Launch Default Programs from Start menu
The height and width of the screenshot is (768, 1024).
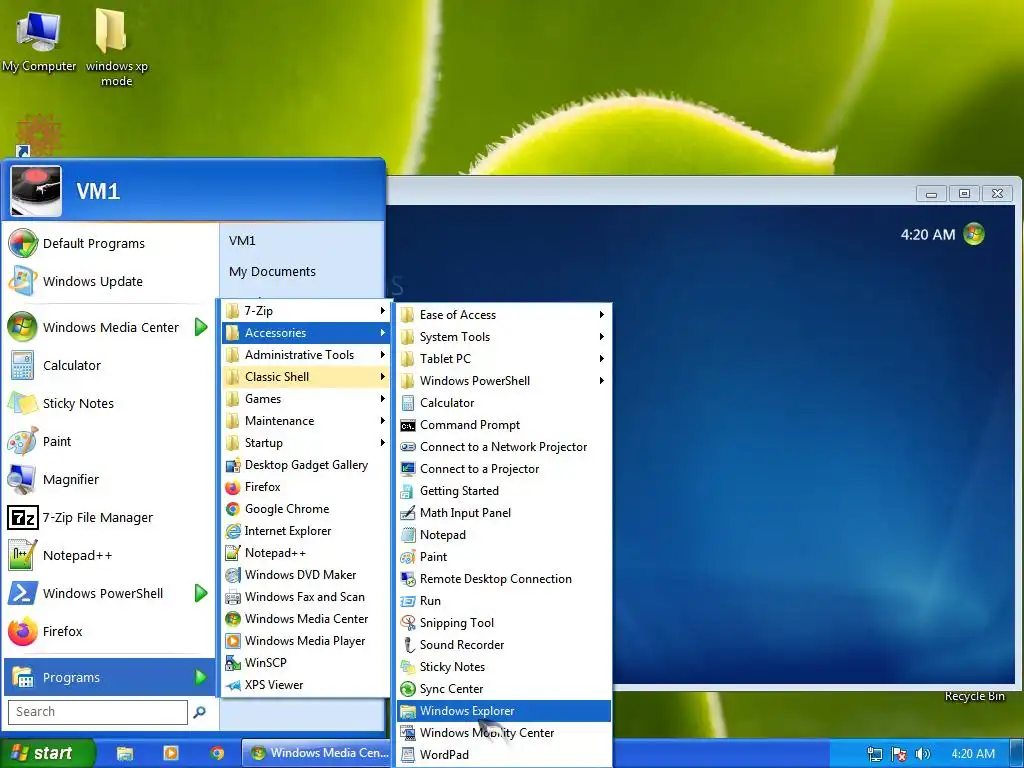pos(109,244)
